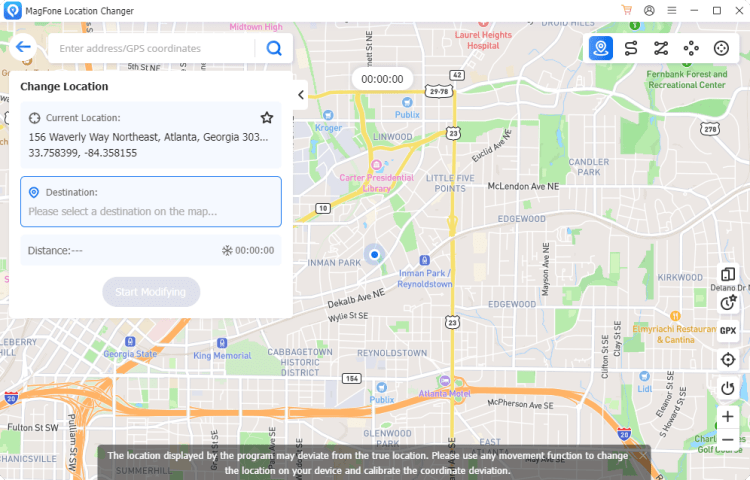The height and width of the screenshot is (480, 750).
Task: Select the two-spot route mode icon
Action: (631, 48)
